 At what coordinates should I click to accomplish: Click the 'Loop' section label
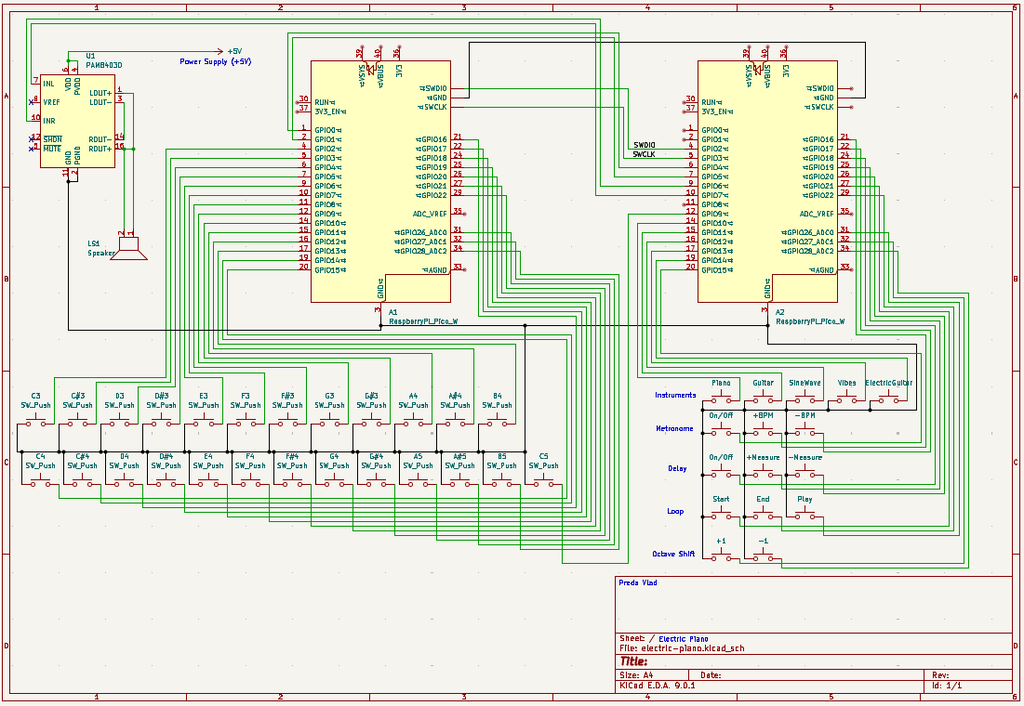[x=675, y=511]
